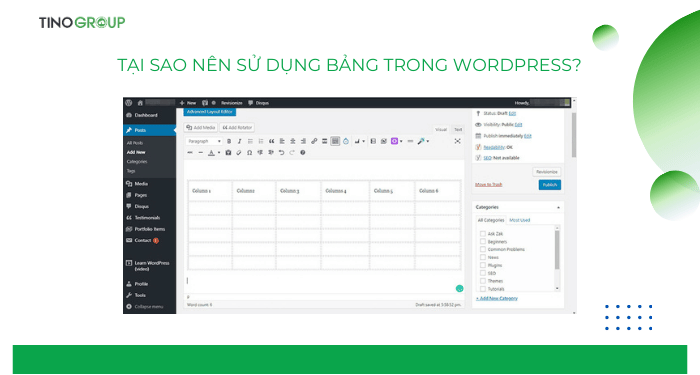Screen dimensions: 700x375
Task: Decrease indent
Action: (x=260, y=153)
